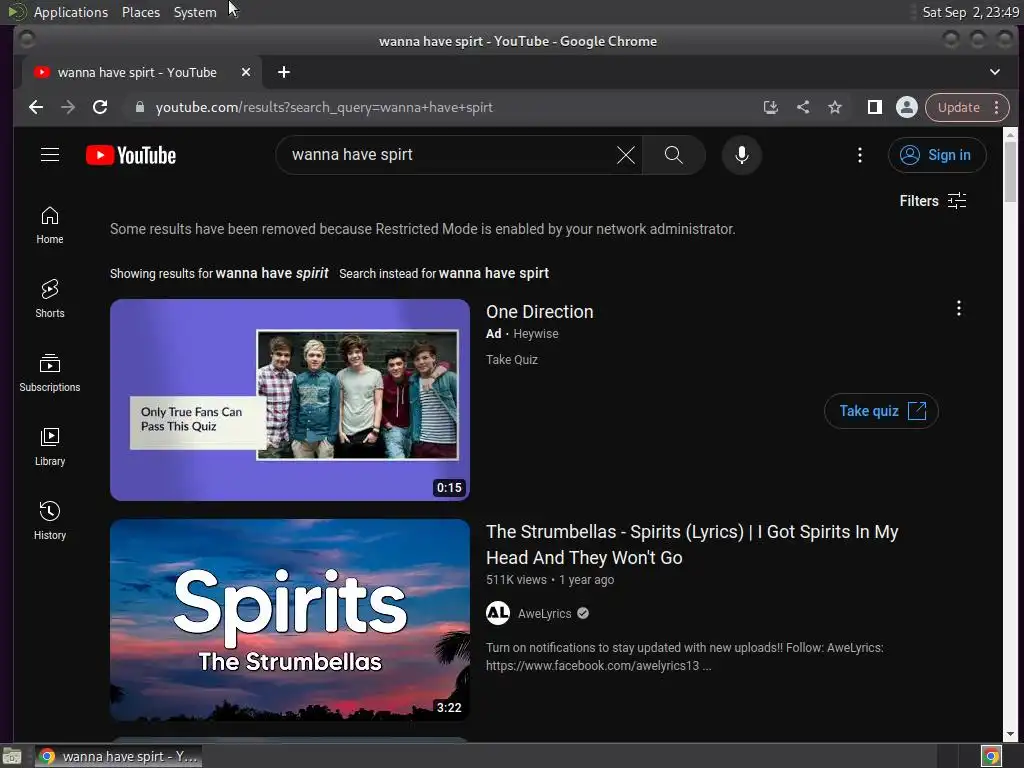This screenshot has width=1024, height=768.
Task: Click the install app icon in address bar
Action: coord(771,107)
